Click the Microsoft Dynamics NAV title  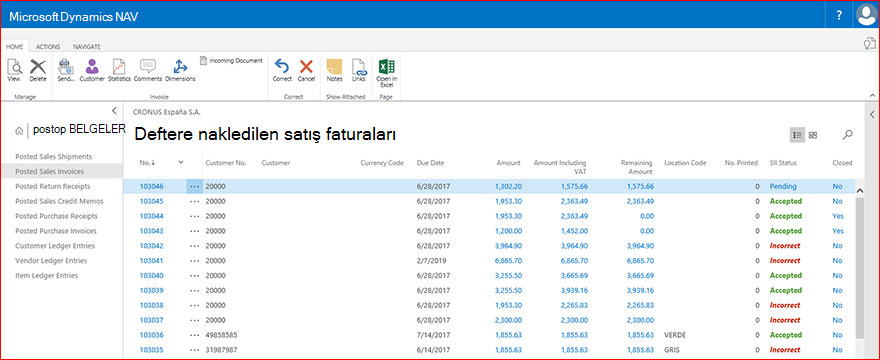coord(74,17)
